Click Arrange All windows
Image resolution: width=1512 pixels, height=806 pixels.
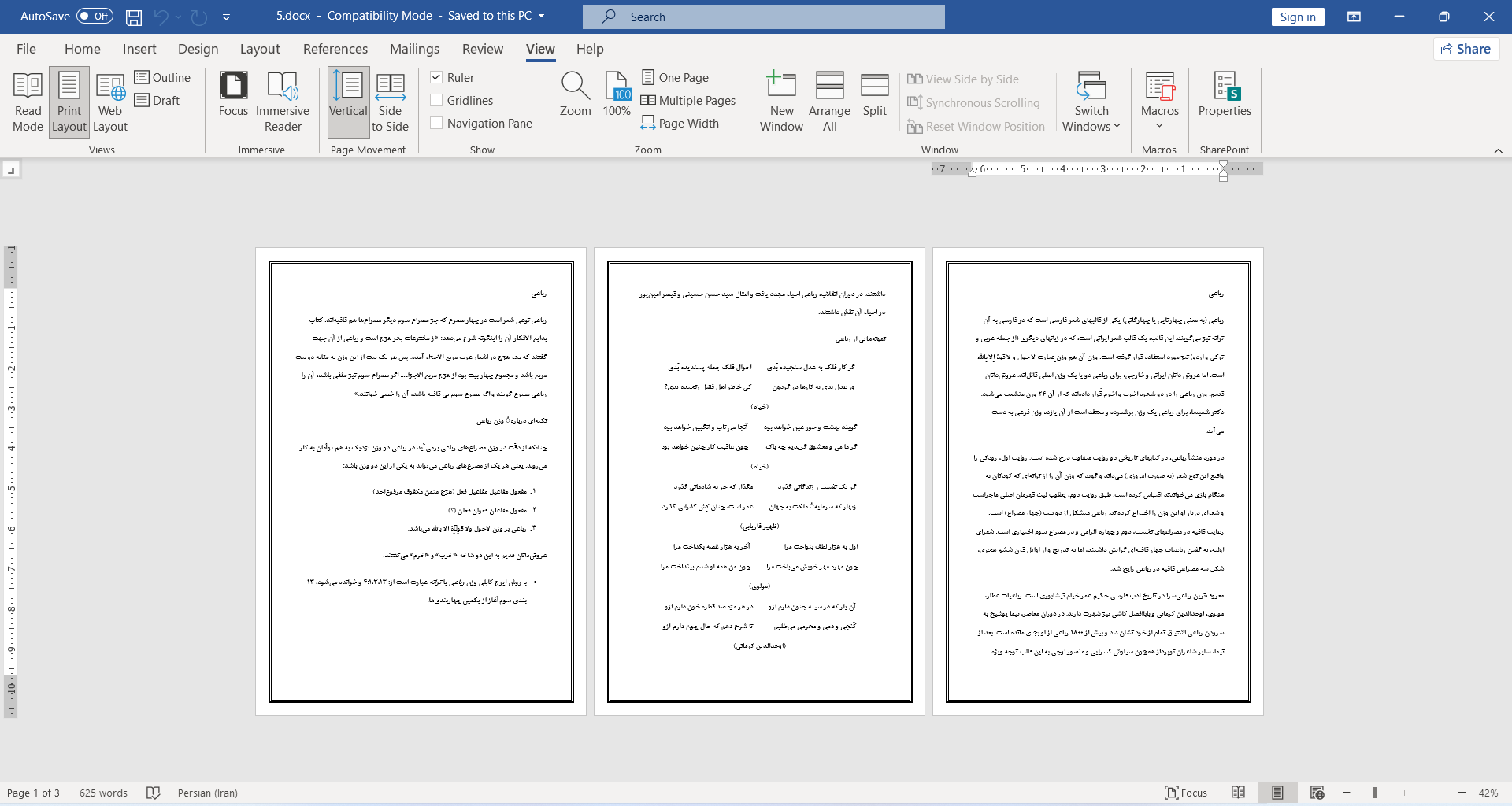829,102
